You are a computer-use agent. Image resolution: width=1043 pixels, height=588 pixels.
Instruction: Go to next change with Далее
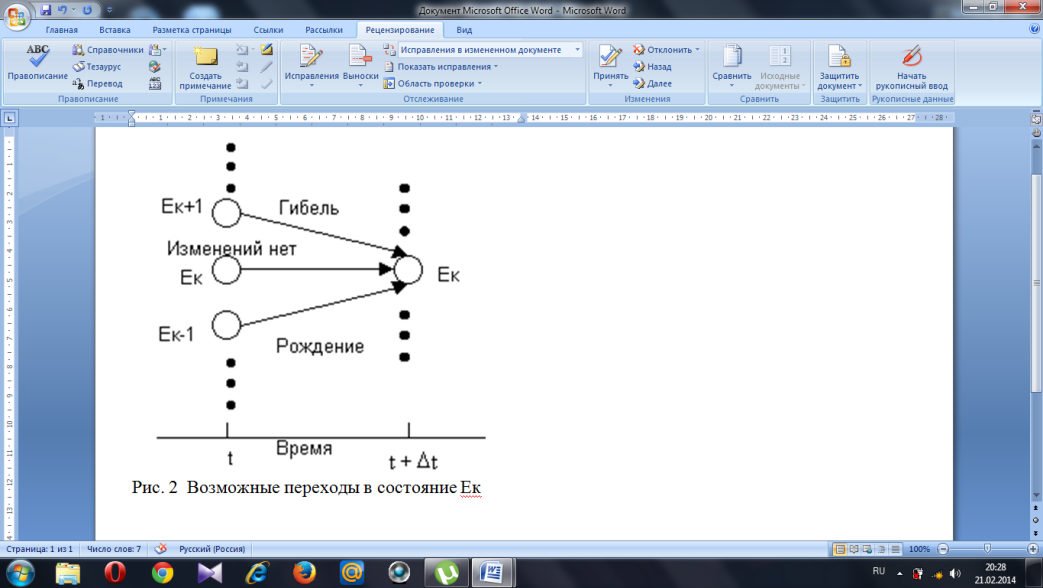(x=652, y=84)
